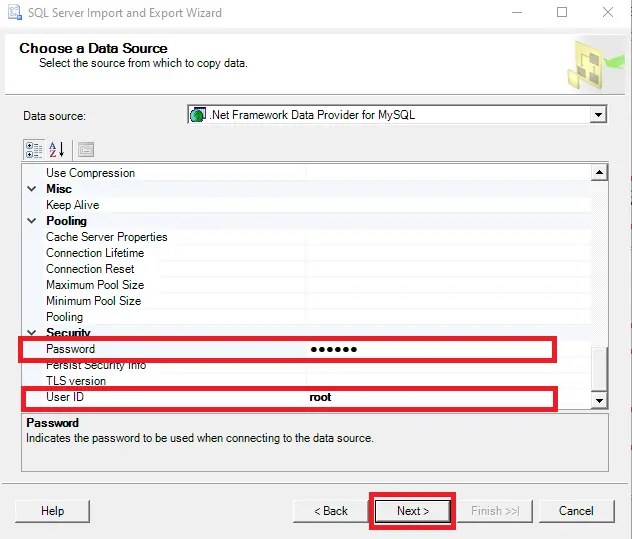Click the scrollbar down arrow
The height and width of the screenshot is (539, 632).
point(599,400)
